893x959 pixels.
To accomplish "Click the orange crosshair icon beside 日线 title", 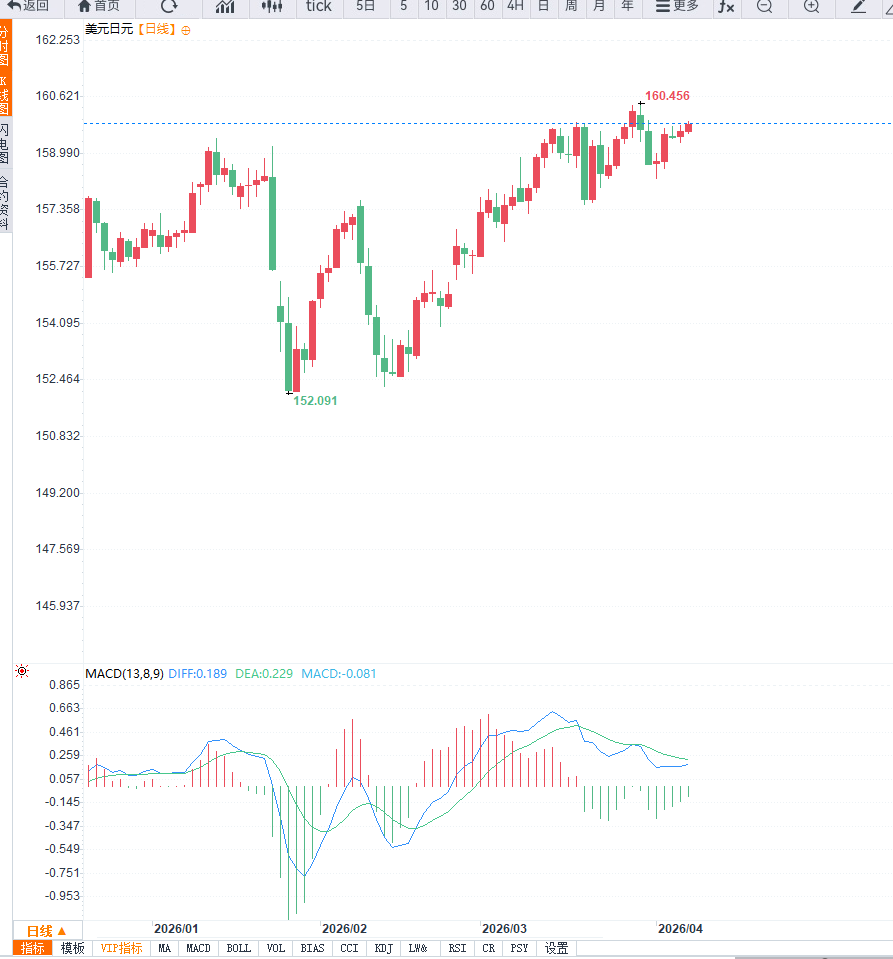I will point(185,30).
